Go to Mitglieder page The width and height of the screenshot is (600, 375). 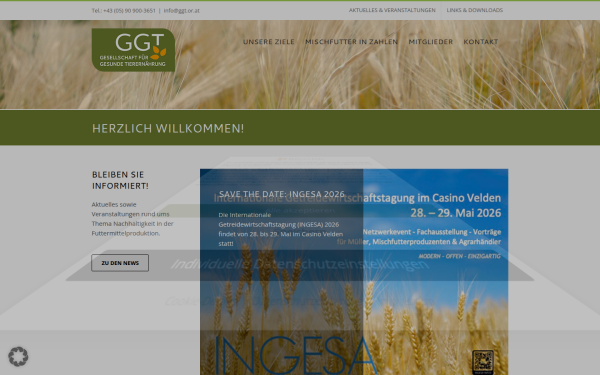430,42
